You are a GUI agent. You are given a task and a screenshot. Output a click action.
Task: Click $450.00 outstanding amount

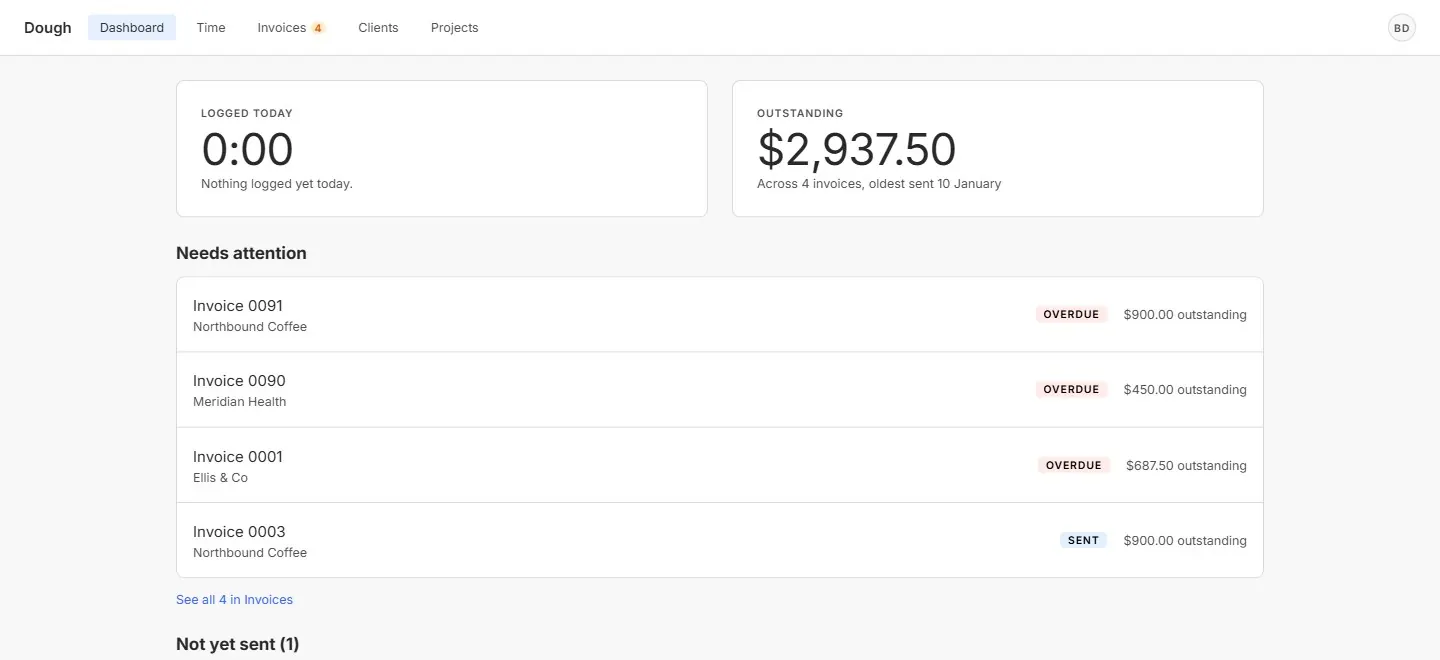(1185, 389)
